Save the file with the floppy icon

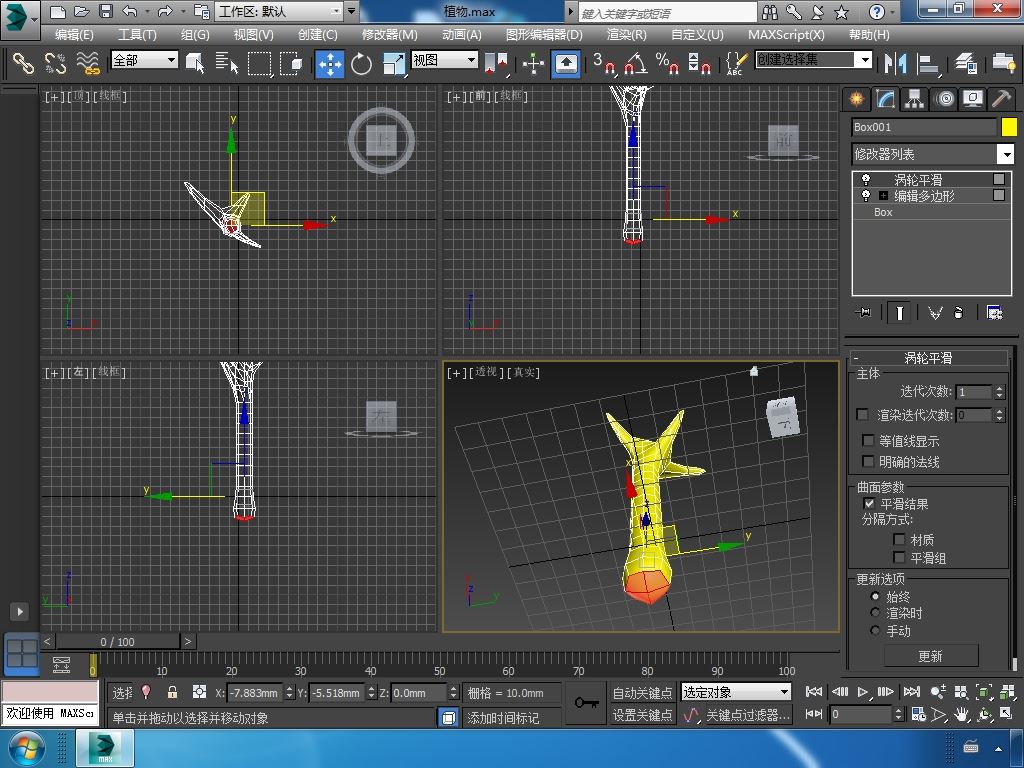106,11
